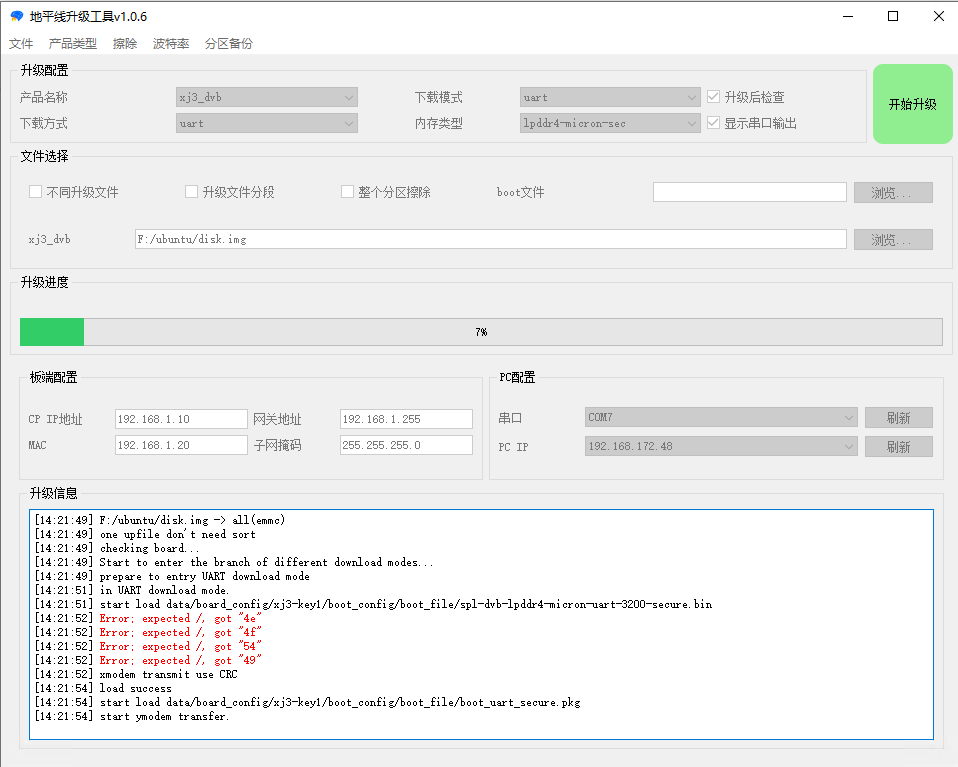
Task: Open the 分区备份 menu
Action: click(229, 44)
